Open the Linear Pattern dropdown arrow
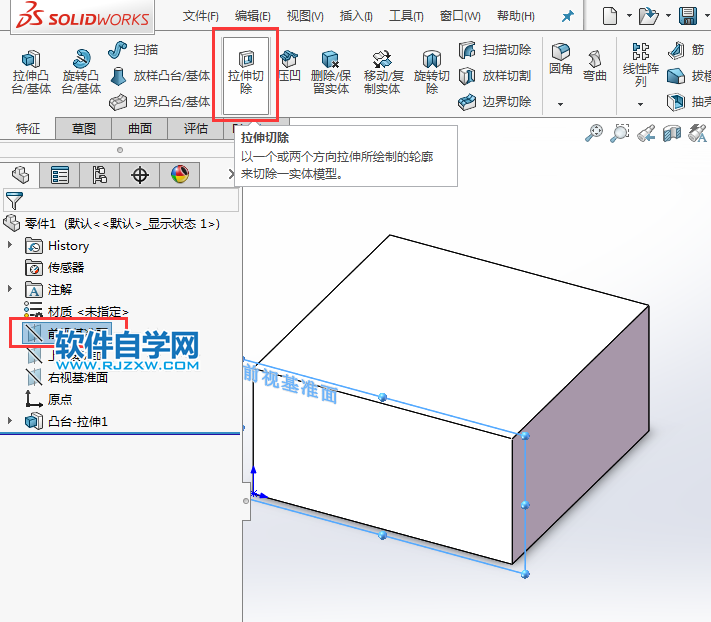The width and height of the screenshot is (711, 622). (640, 104)
